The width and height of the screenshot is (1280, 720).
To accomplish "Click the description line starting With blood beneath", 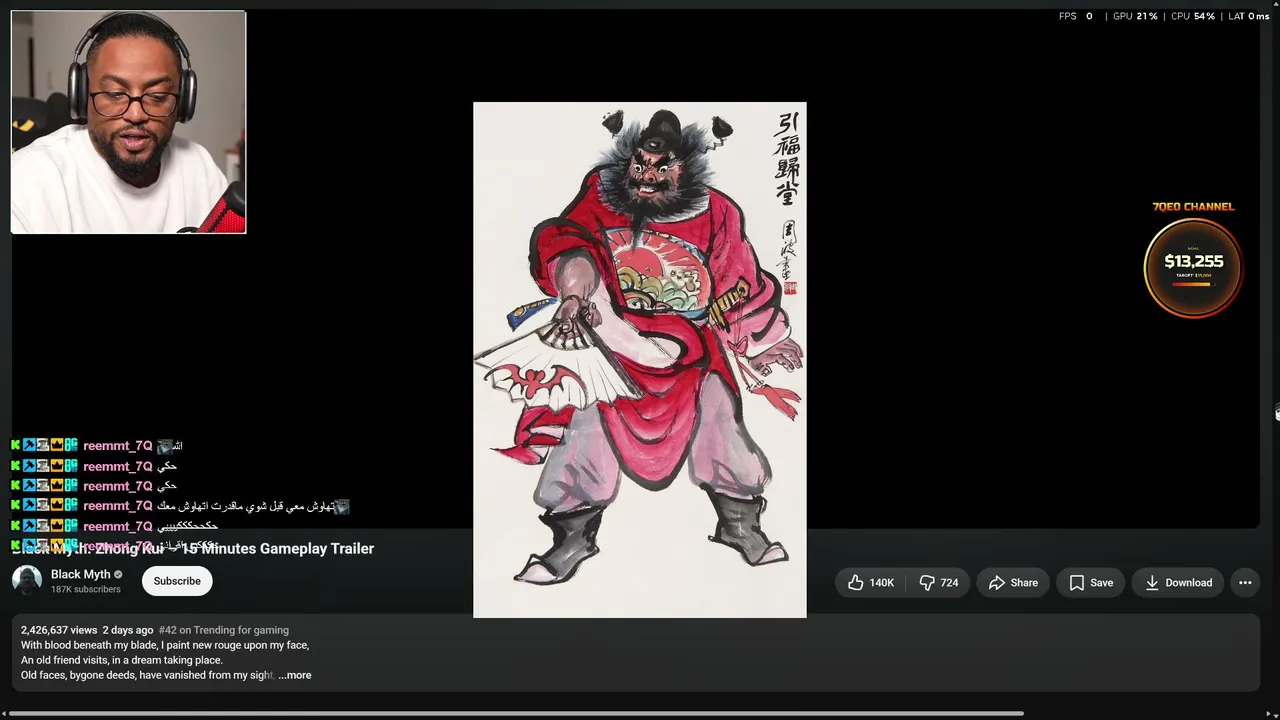I will pos(165,645).
